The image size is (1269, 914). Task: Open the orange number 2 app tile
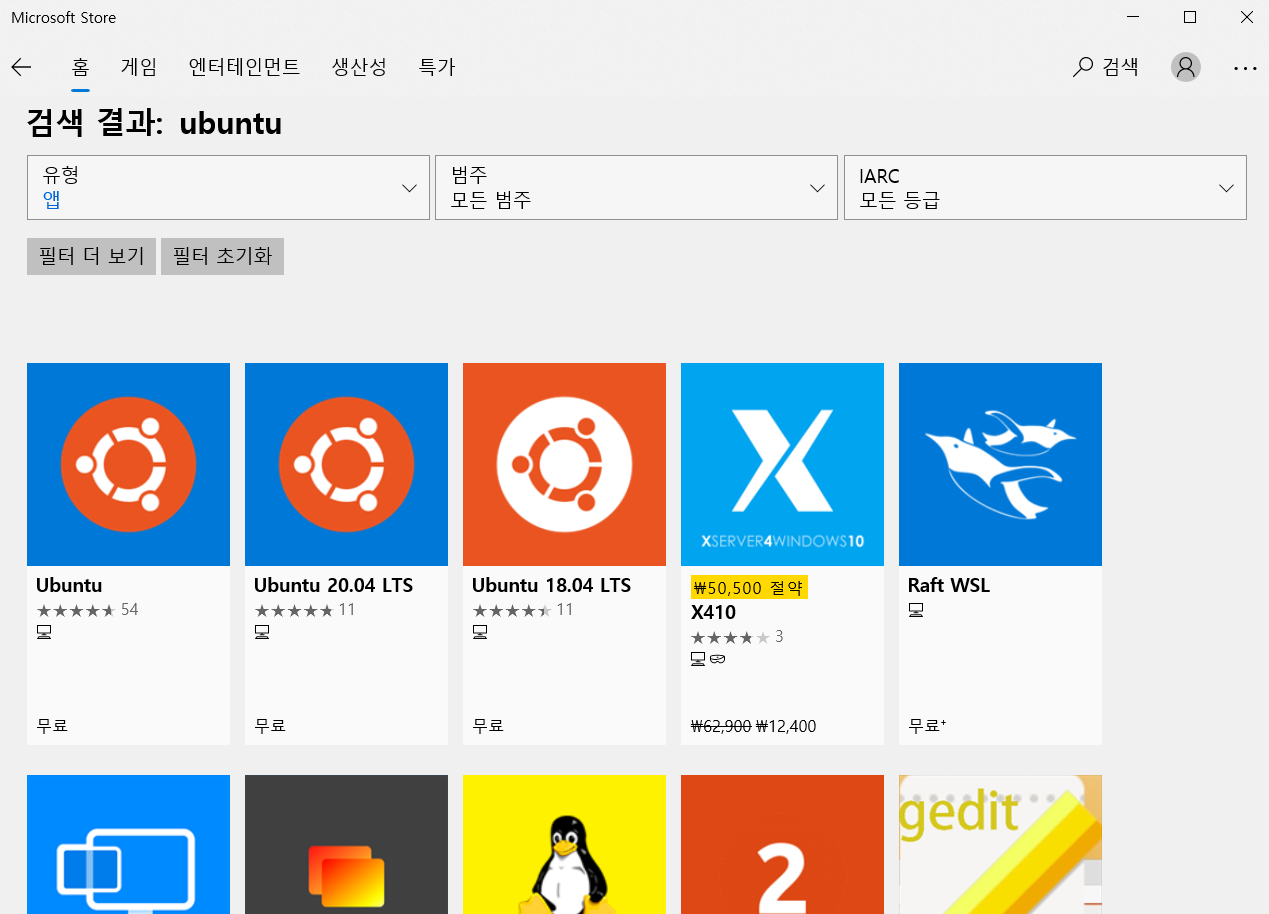coord(782,844)
